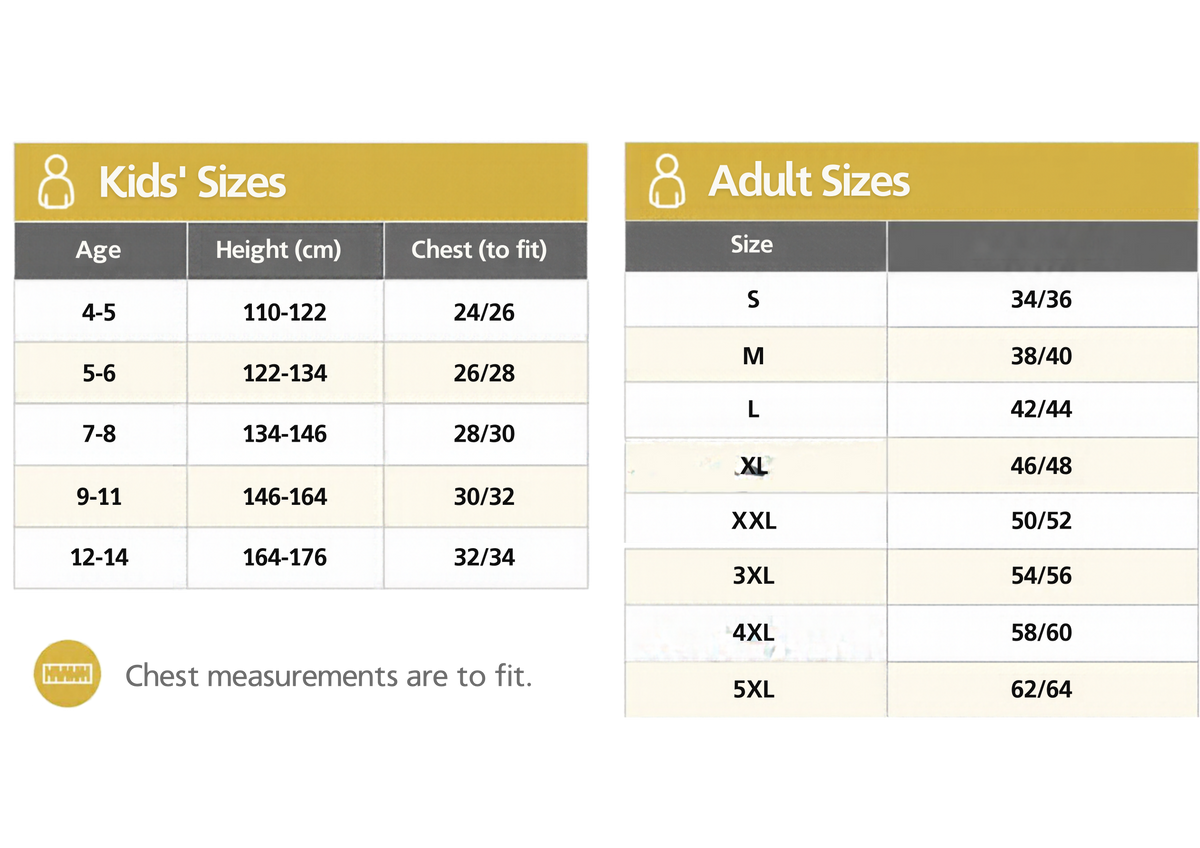Select the 4-5 age row
This screenshot has width=1200, height=848.
(x=301, y=312)
